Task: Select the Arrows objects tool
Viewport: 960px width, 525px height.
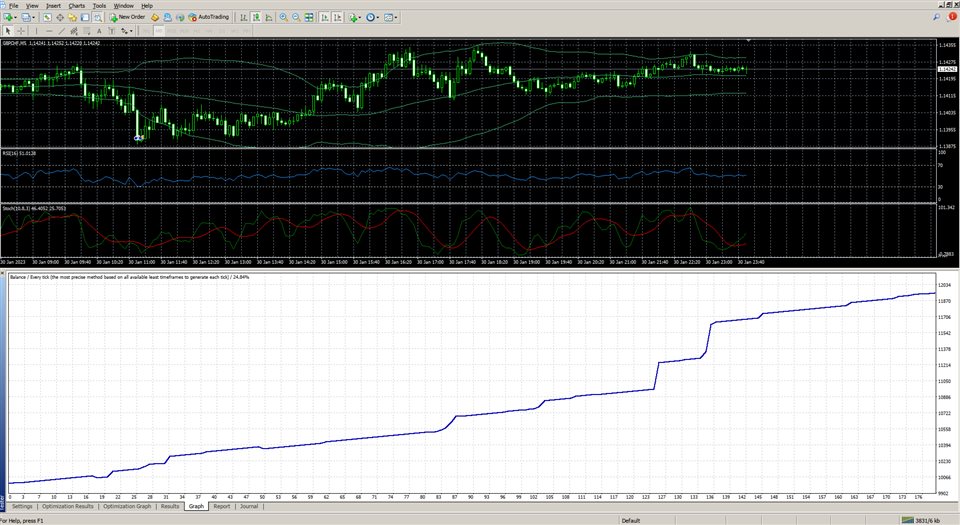Action: [x=124, y=31]
